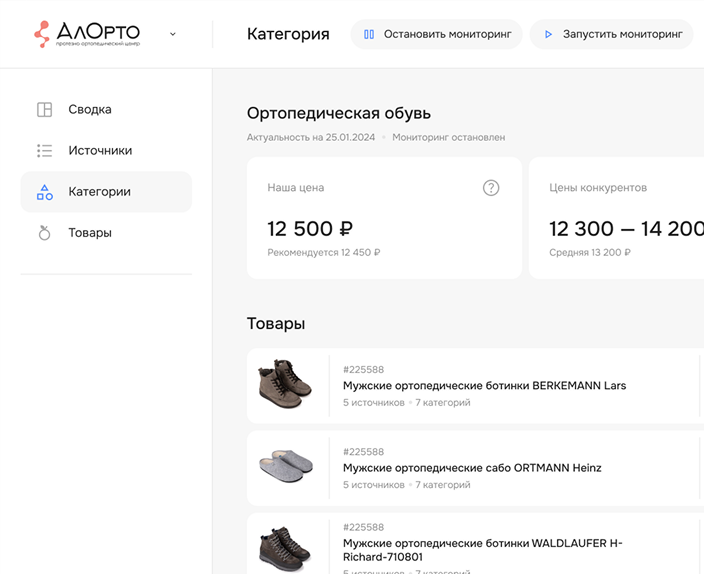Select Категории in the sidebar
Image resolution: width=708 pixels, height=574 pixels.
[99, 192]
